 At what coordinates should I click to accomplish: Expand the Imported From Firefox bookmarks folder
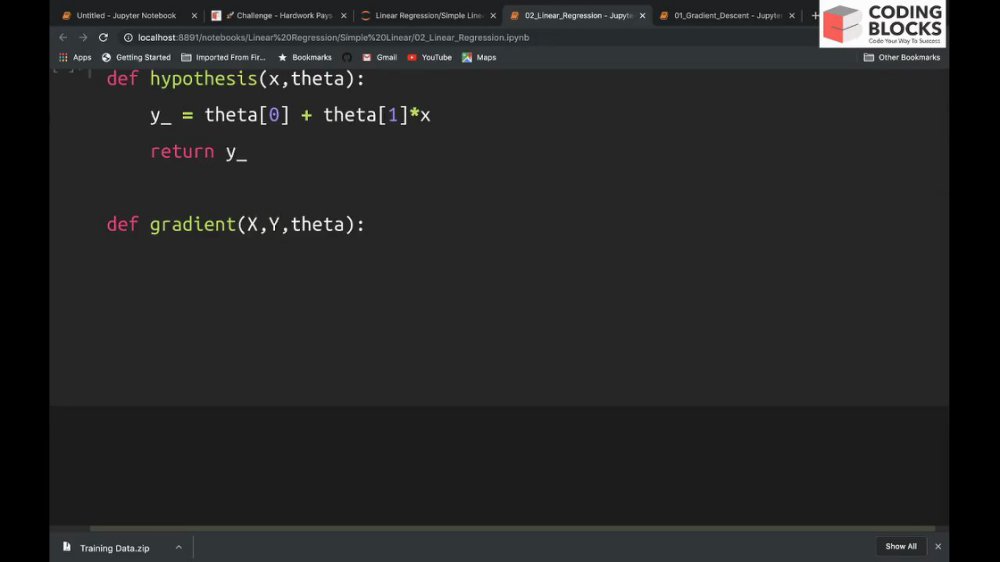click(x=223, y=57)
